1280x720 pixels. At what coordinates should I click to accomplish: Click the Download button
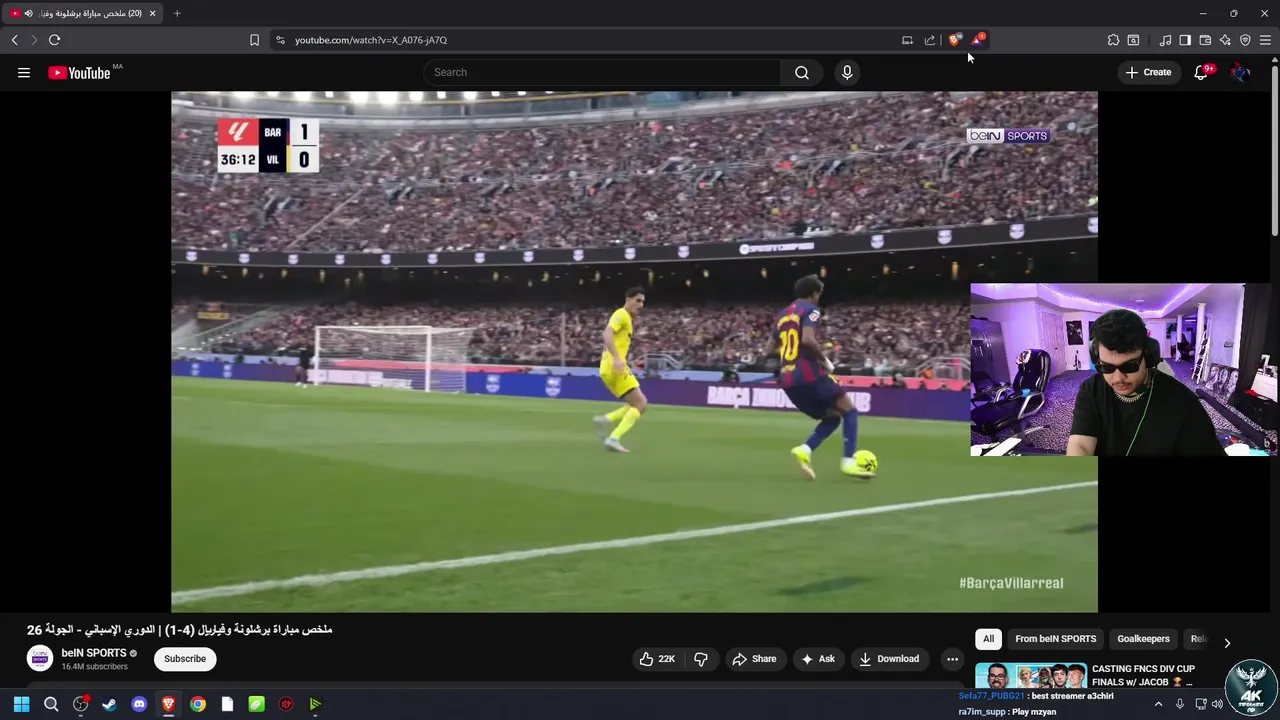point(889,659)
